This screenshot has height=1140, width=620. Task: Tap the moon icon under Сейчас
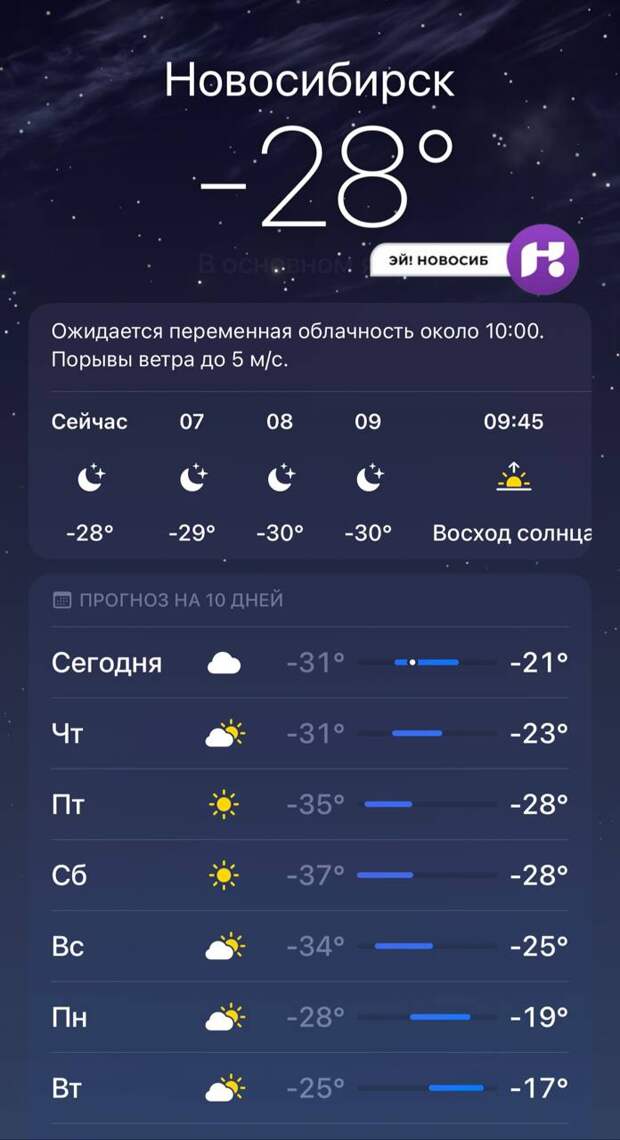90,479
